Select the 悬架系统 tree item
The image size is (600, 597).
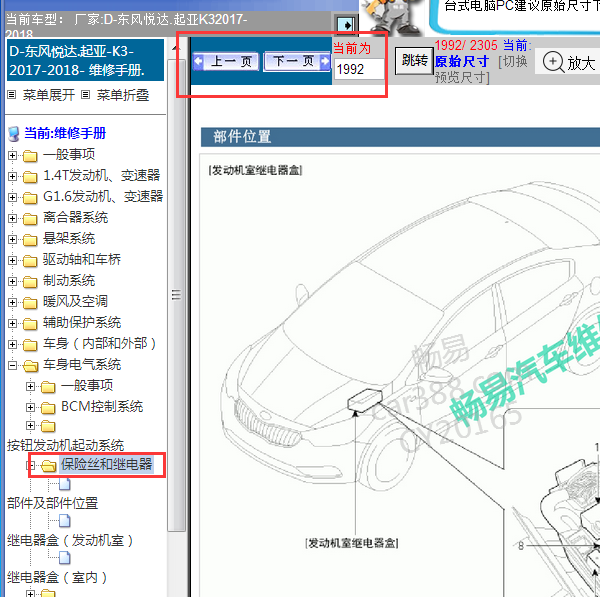tap(69, 238)
